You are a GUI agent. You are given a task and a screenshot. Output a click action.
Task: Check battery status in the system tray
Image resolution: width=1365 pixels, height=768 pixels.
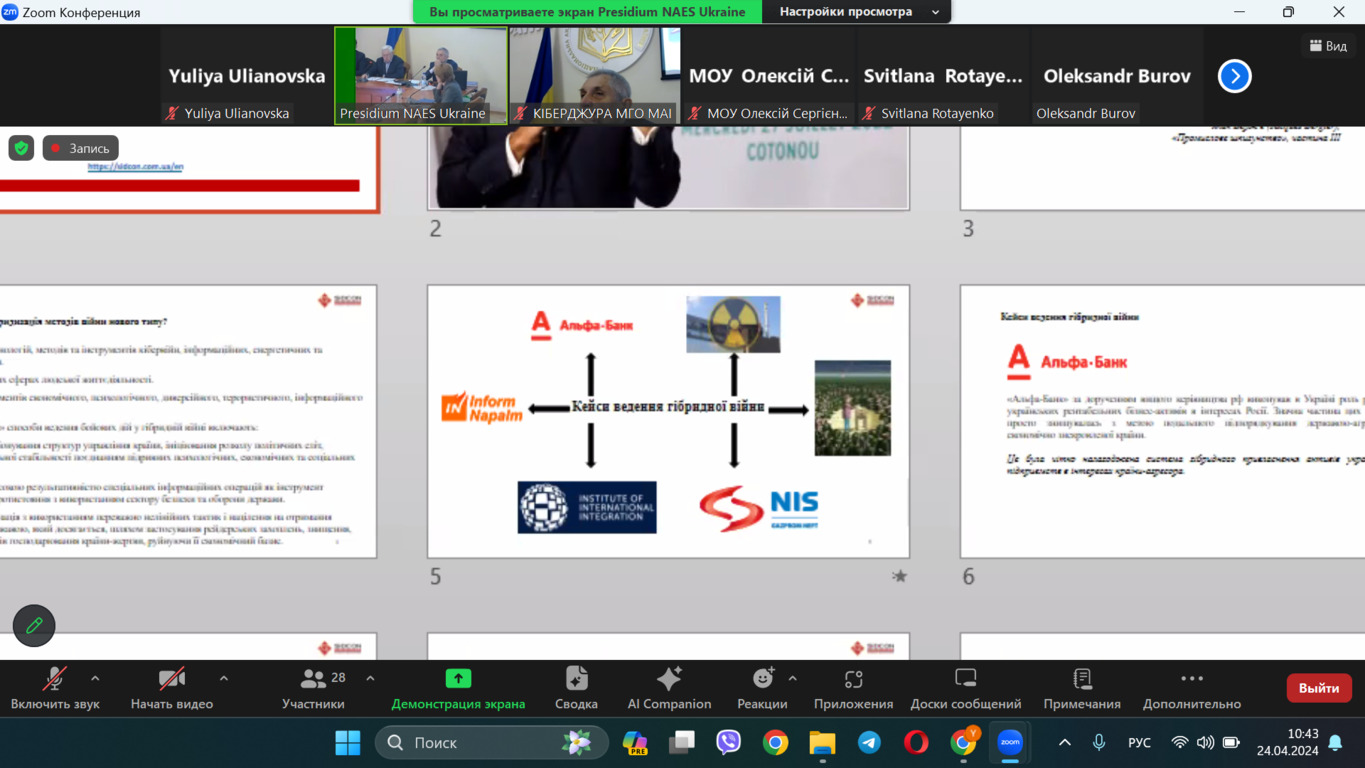tap(1231, 743)
